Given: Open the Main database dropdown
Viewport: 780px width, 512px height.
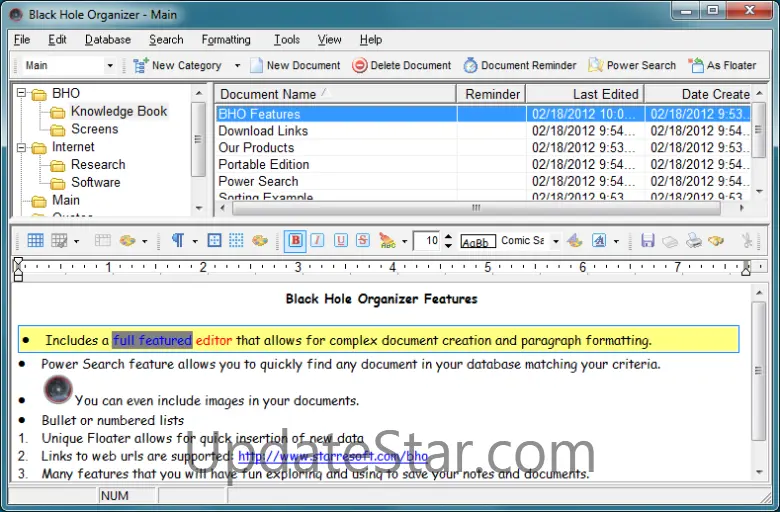Looking at the screenshot, I should (110, 66).
